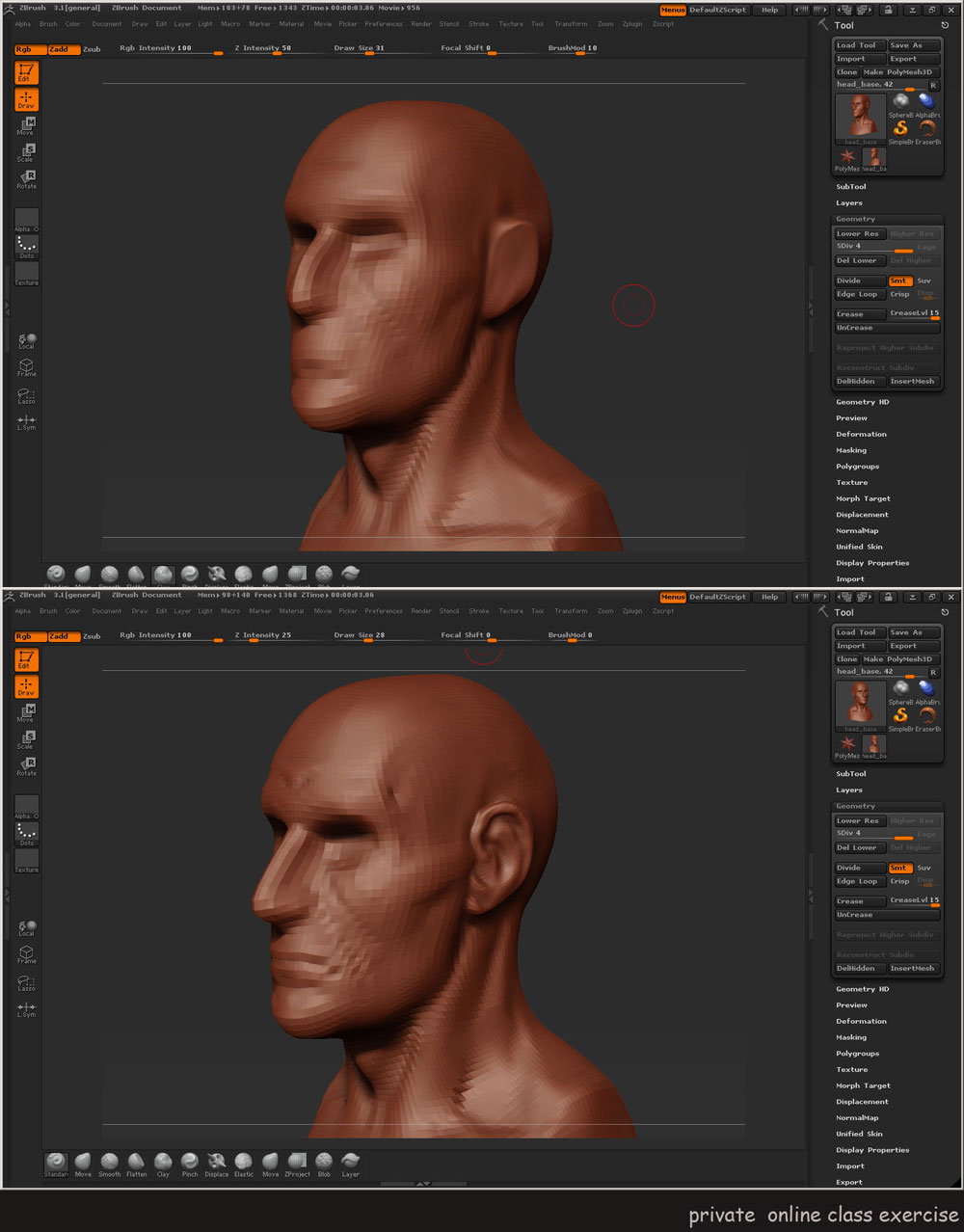Toggle Zadd in the lower window
This screenshot has width=964, height=1232.
click(63, 636)
